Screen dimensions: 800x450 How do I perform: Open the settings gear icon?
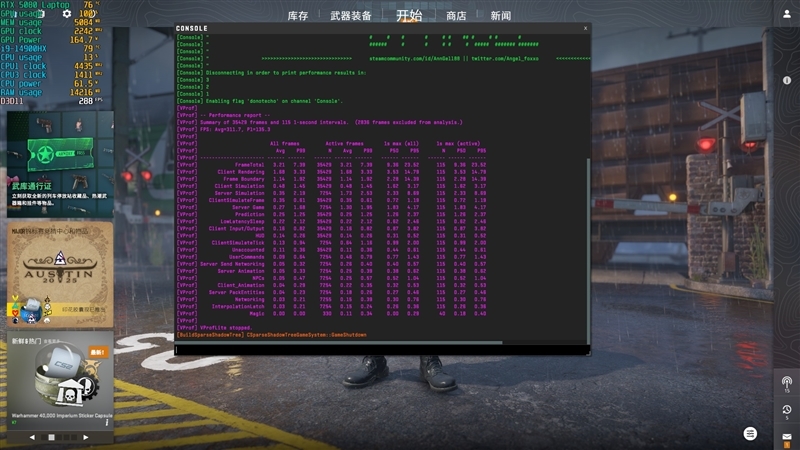[x=67, y=14]
